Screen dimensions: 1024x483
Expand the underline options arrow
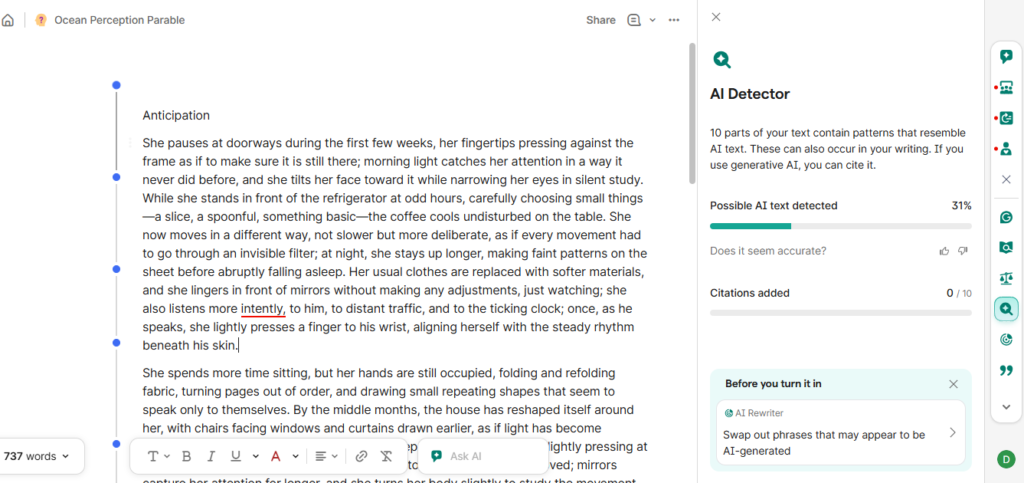coord(255,456)
